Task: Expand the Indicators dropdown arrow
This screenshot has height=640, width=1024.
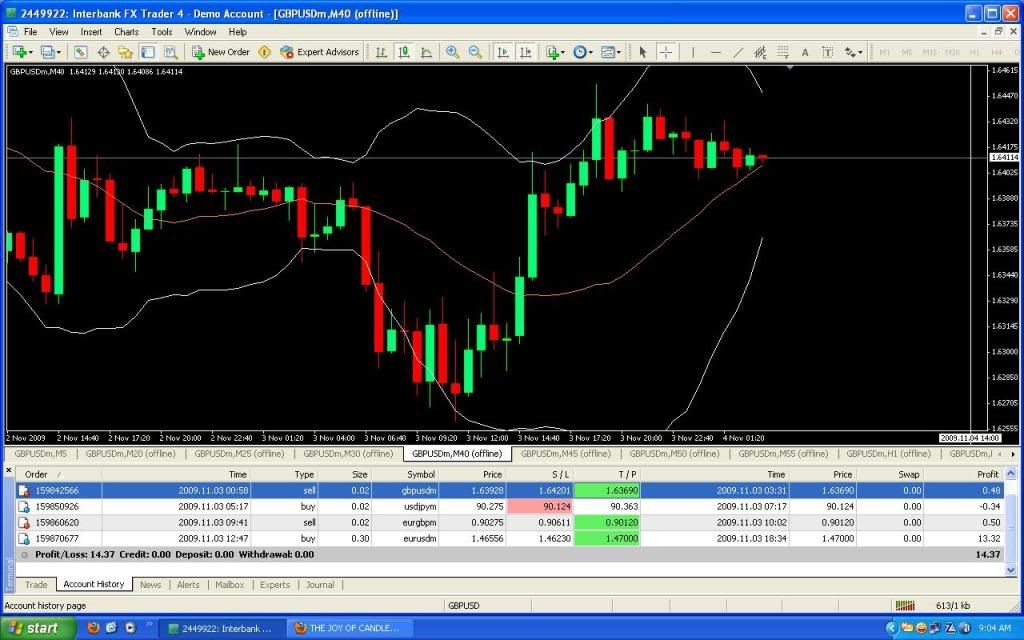Action: (x=564, y=52)
